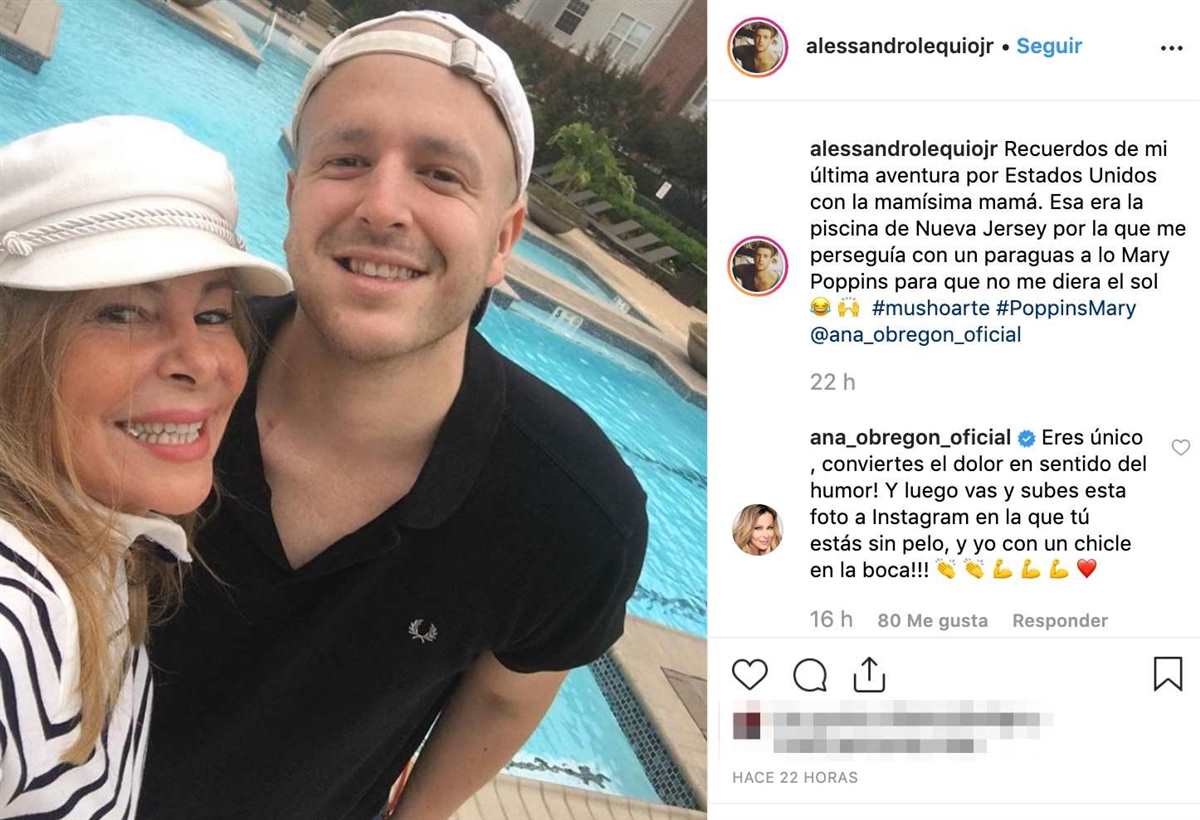
Task: Click the 16 h comment timestamp
Action: click(831, 620)
